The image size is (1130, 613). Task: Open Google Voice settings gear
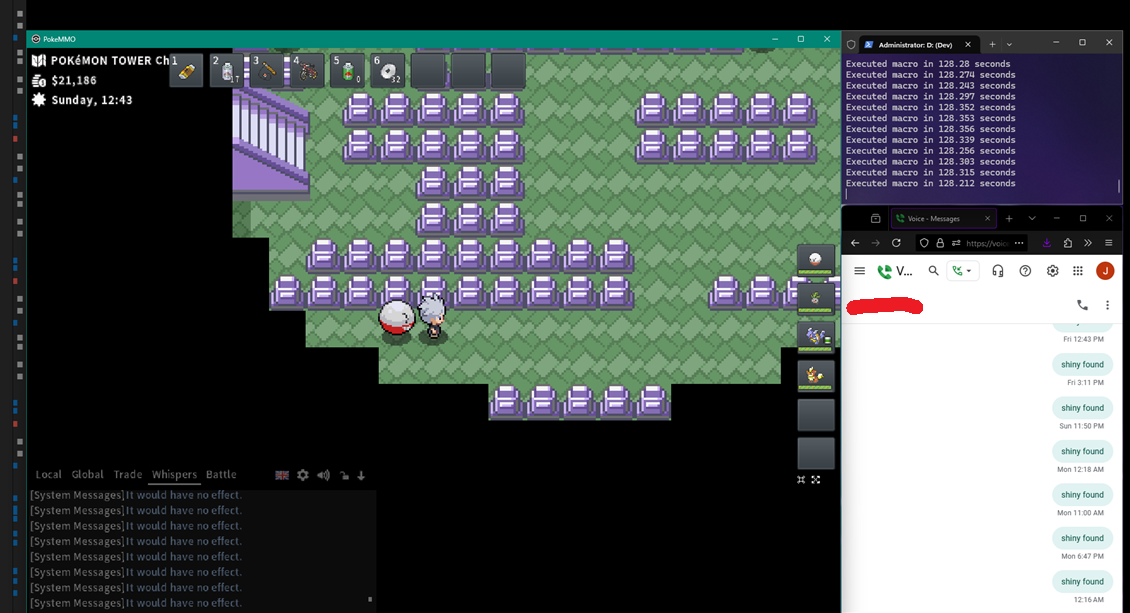[x=1053, y=271]
